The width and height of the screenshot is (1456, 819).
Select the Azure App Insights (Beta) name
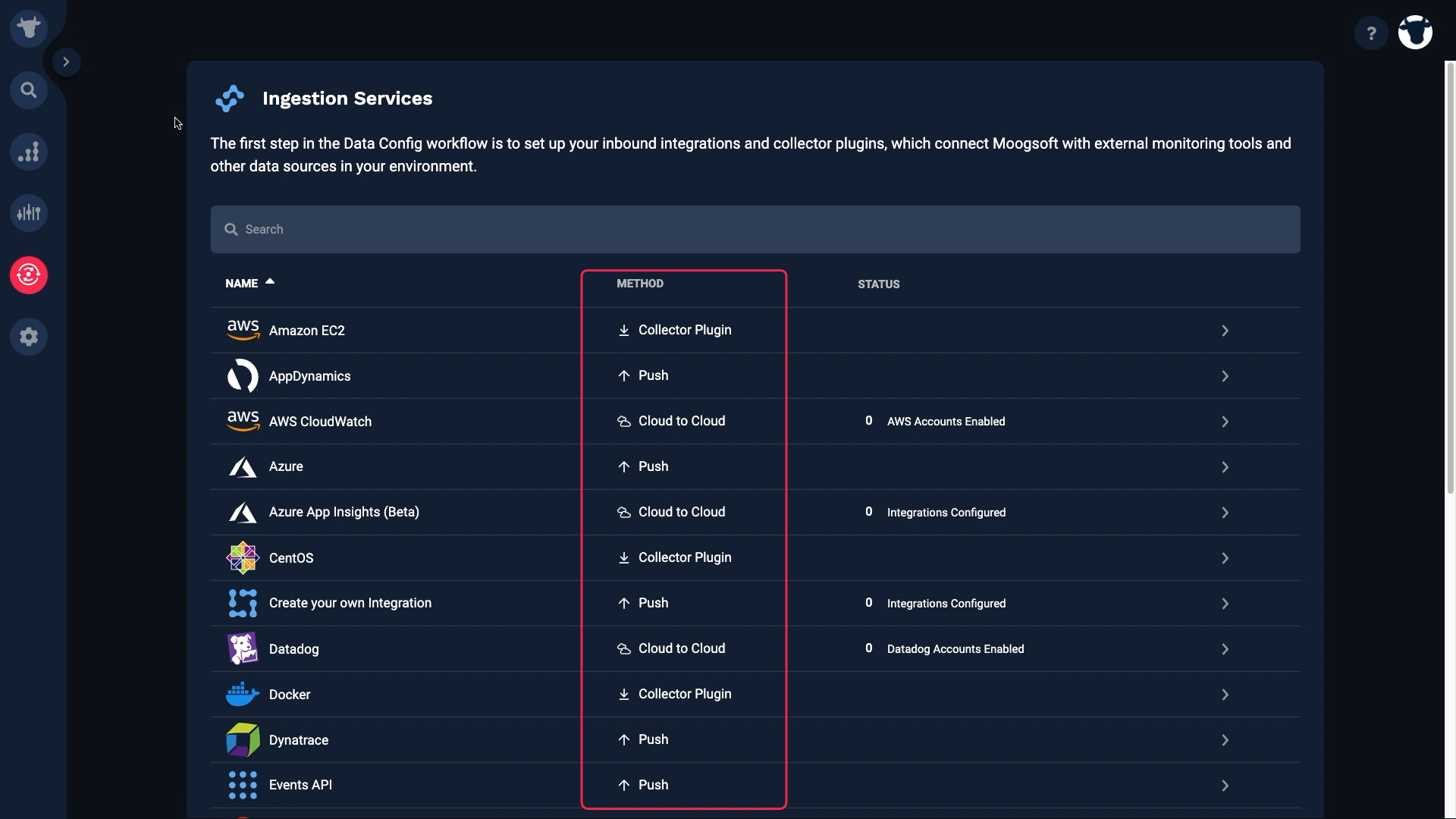click(344, 512)
